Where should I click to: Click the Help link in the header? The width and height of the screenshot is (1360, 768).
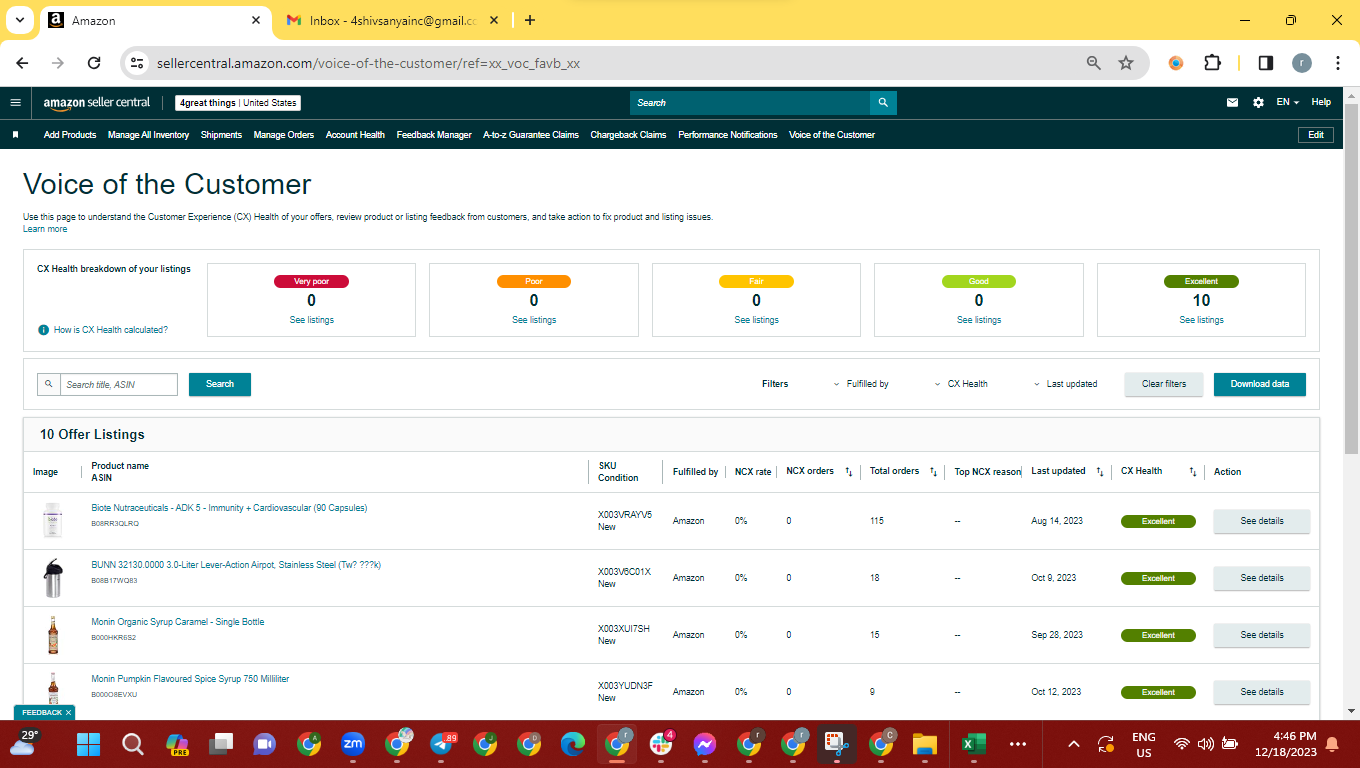pyautogui.click(x=1321, y=102)
